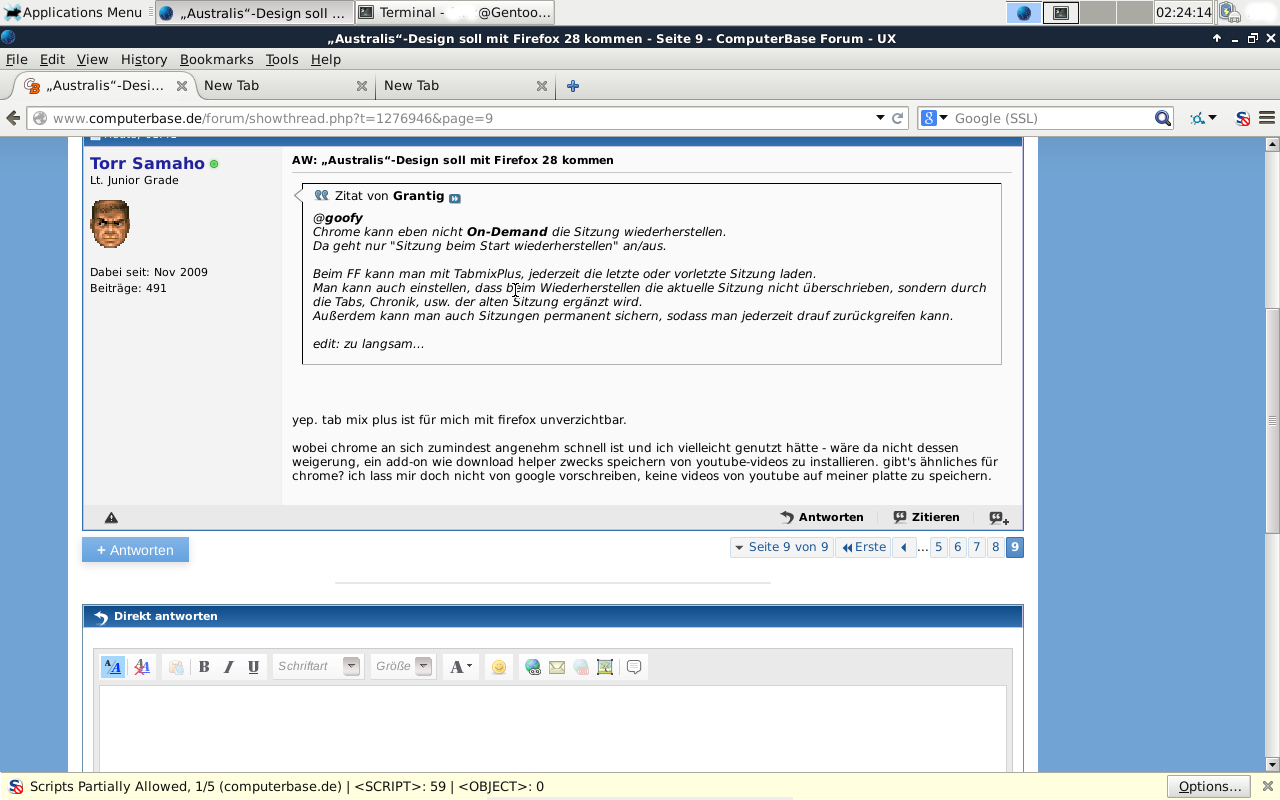Open the Applications Menu
This screenshot has height=800, width=1280.
coord(72,12)
